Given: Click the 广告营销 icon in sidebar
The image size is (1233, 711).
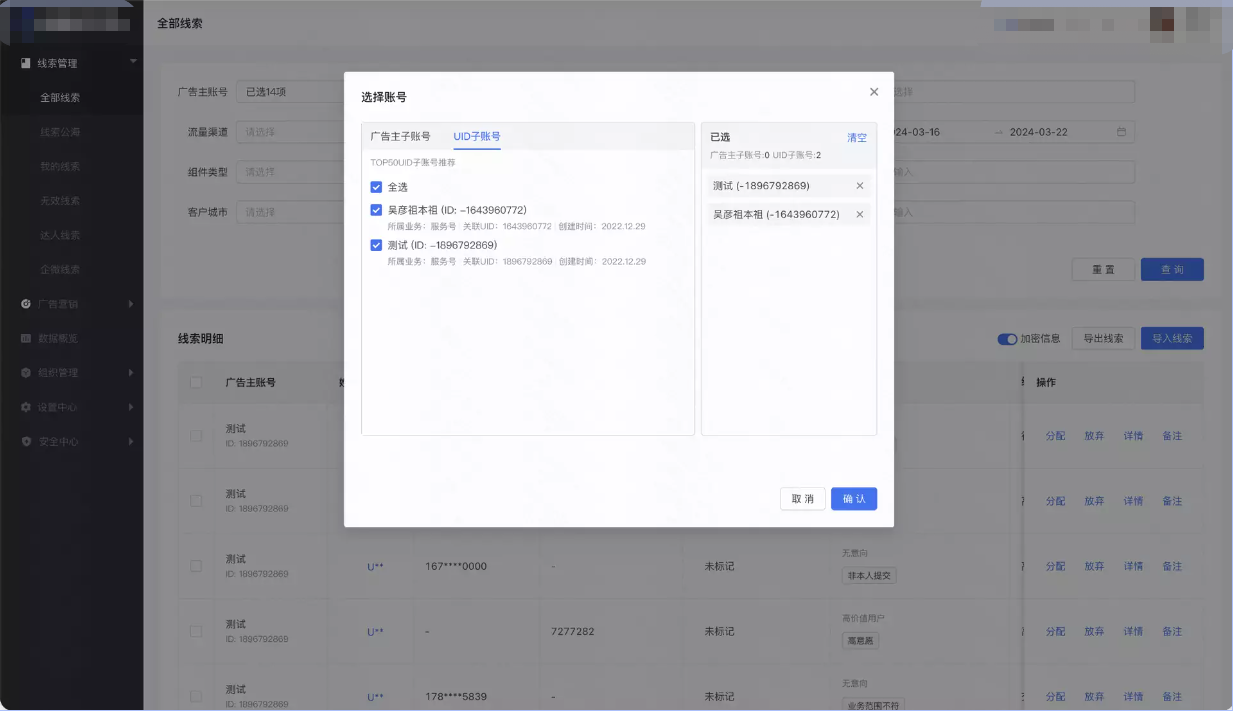Looking at the screenshot, I should click(x=27, y=304).
